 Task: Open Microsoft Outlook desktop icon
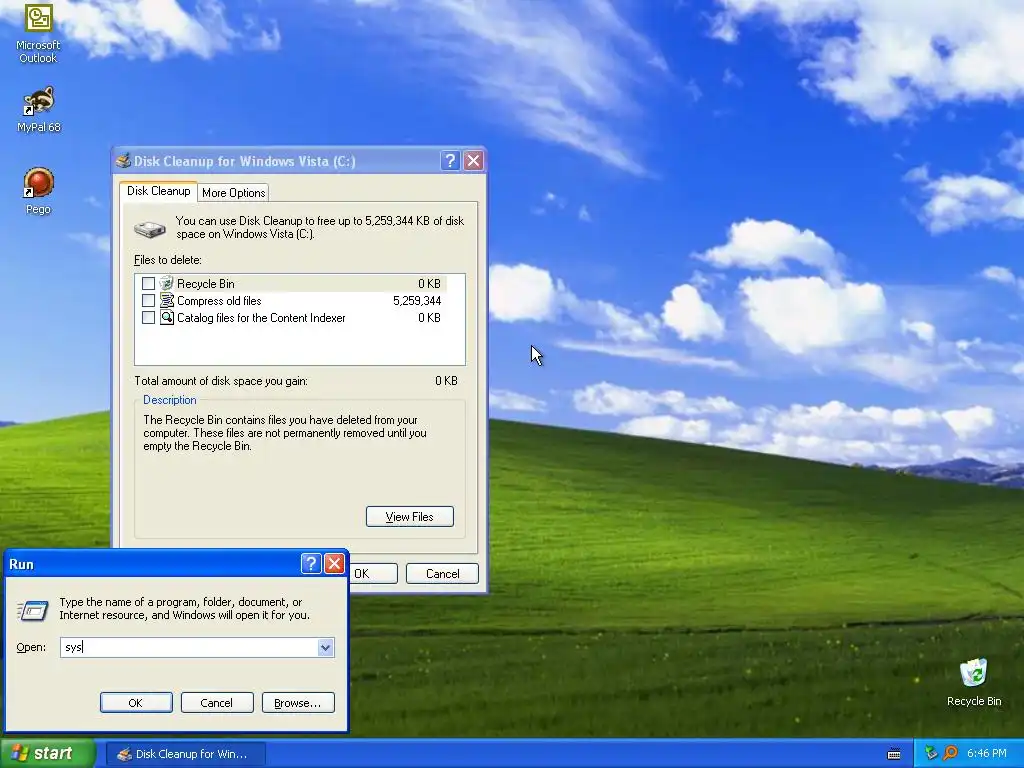39,34
